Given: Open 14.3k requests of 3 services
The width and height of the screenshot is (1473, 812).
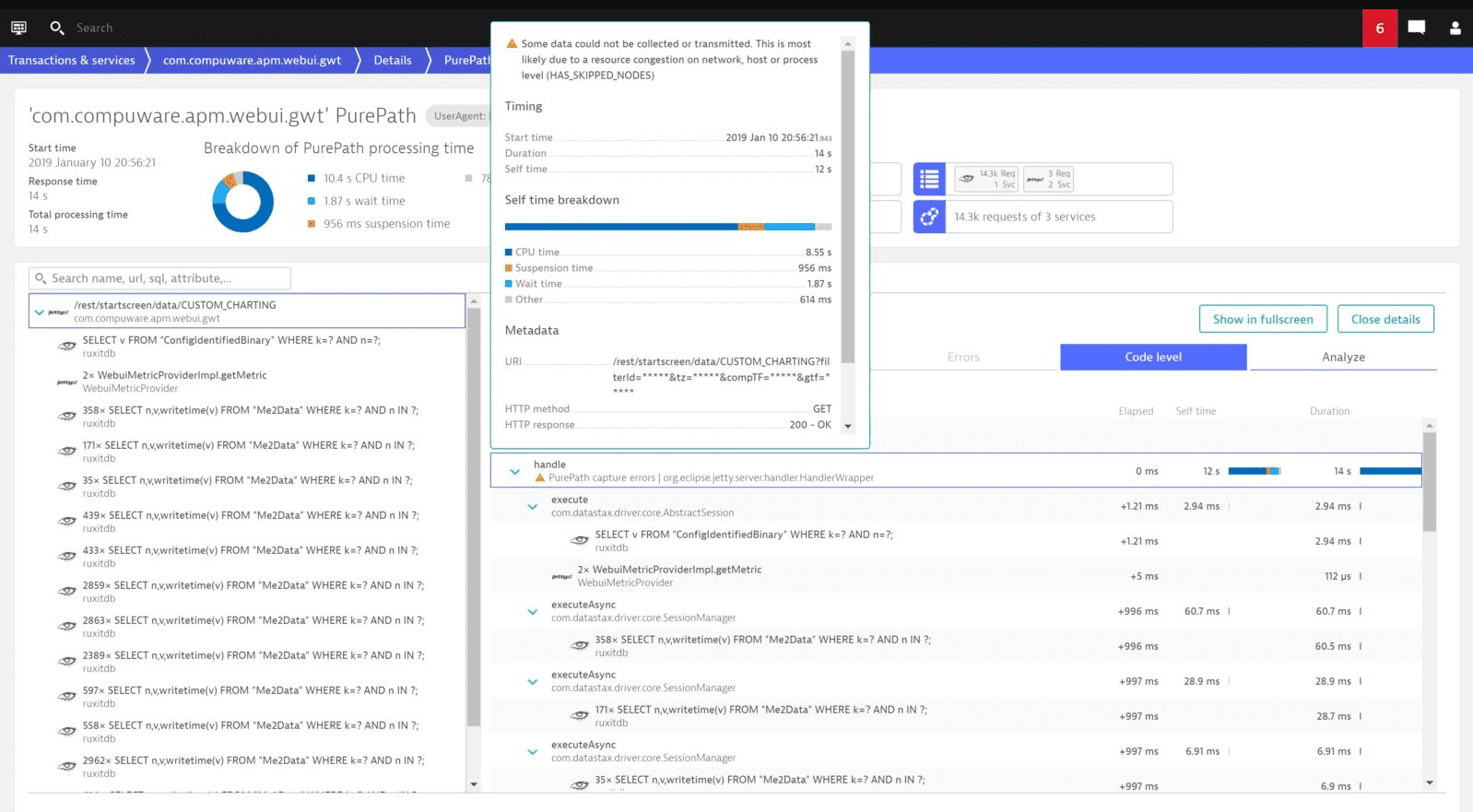Looking at the screenshot, I should (1059, 217).
